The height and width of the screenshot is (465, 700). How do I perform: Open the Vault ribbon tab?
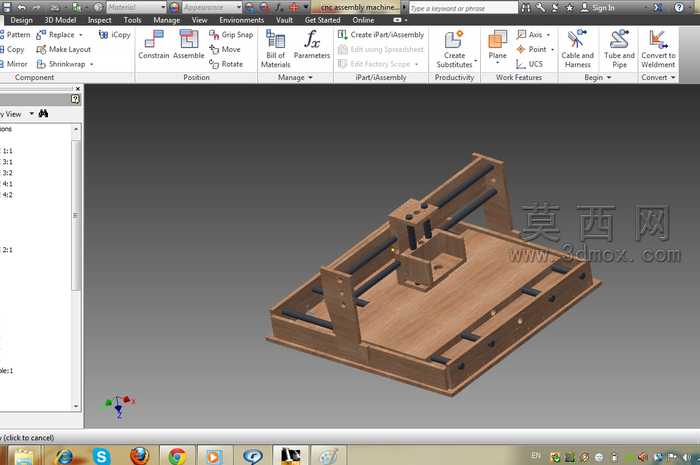point(284,20)
